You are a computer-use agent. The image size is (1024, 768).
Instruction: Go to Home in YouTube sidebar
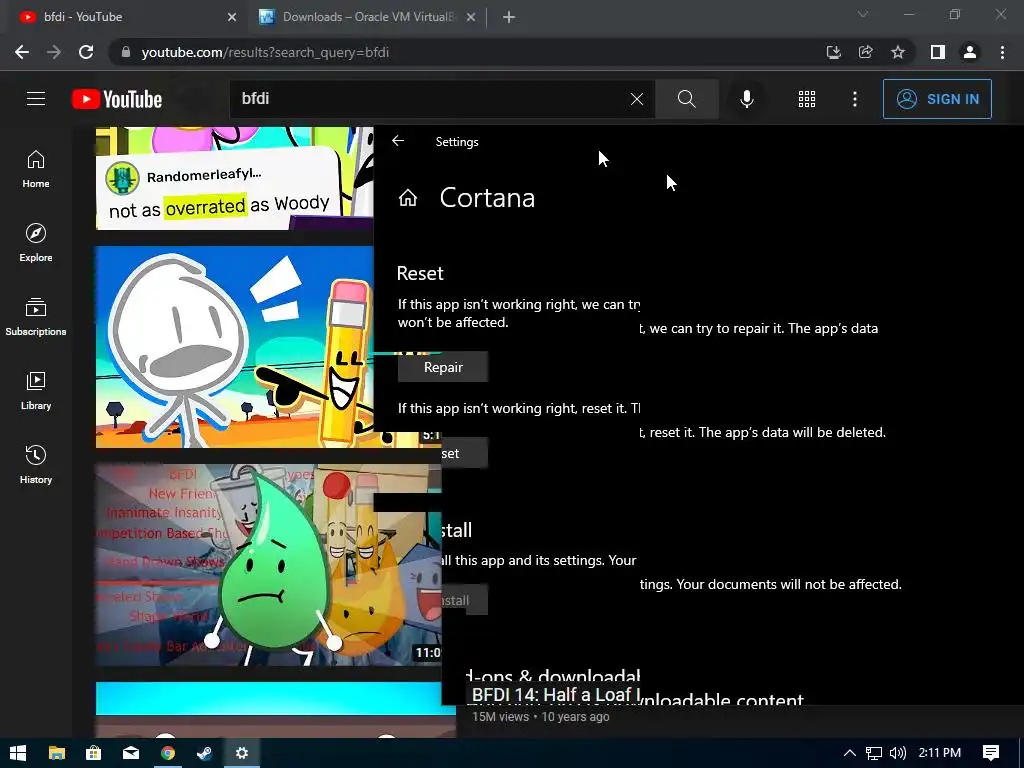[x=36, y=169]
